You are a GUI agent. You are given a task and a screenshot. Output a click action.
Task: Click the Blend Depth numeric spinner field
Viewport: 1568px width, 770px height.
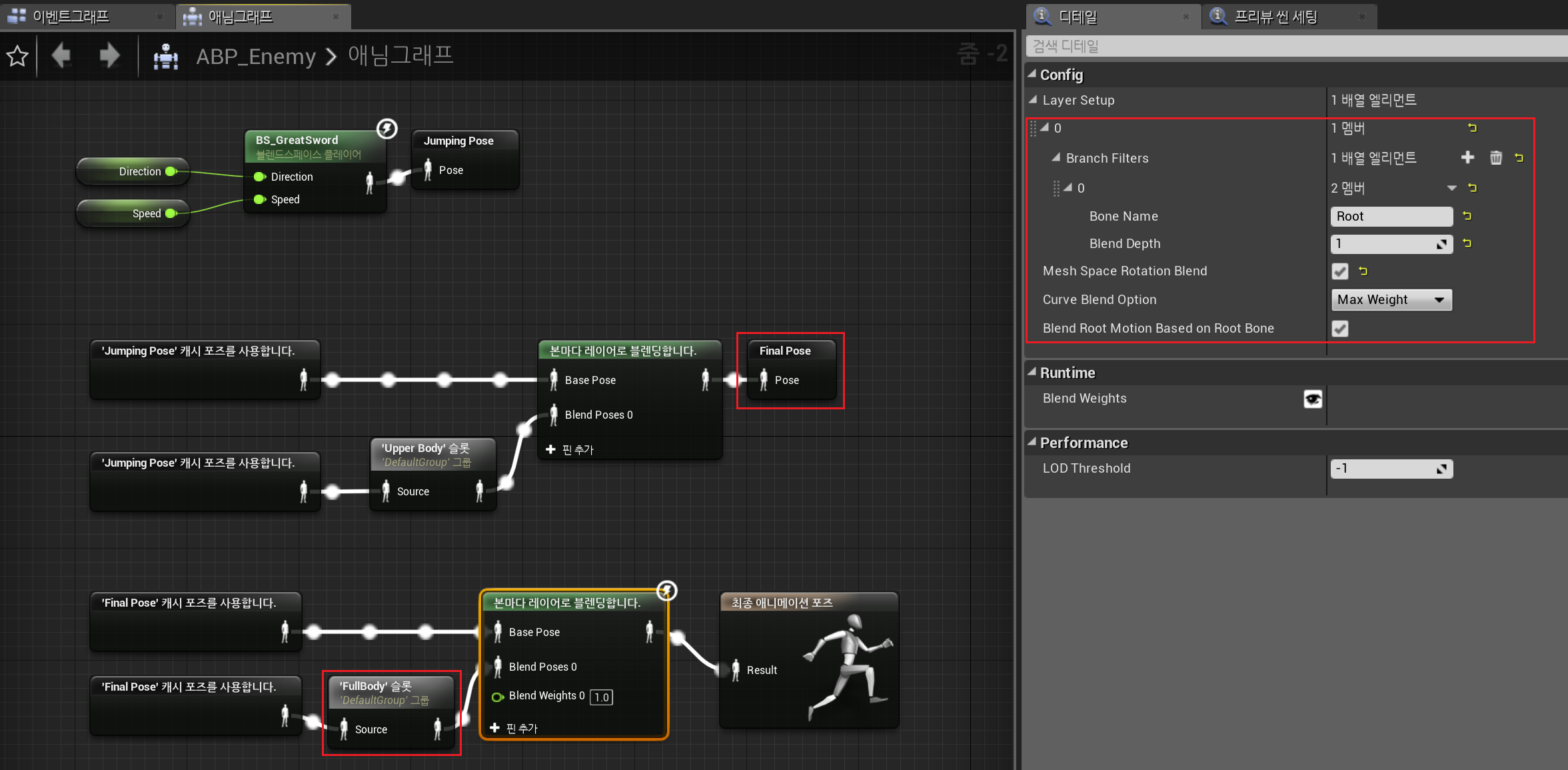[1384, 244]
